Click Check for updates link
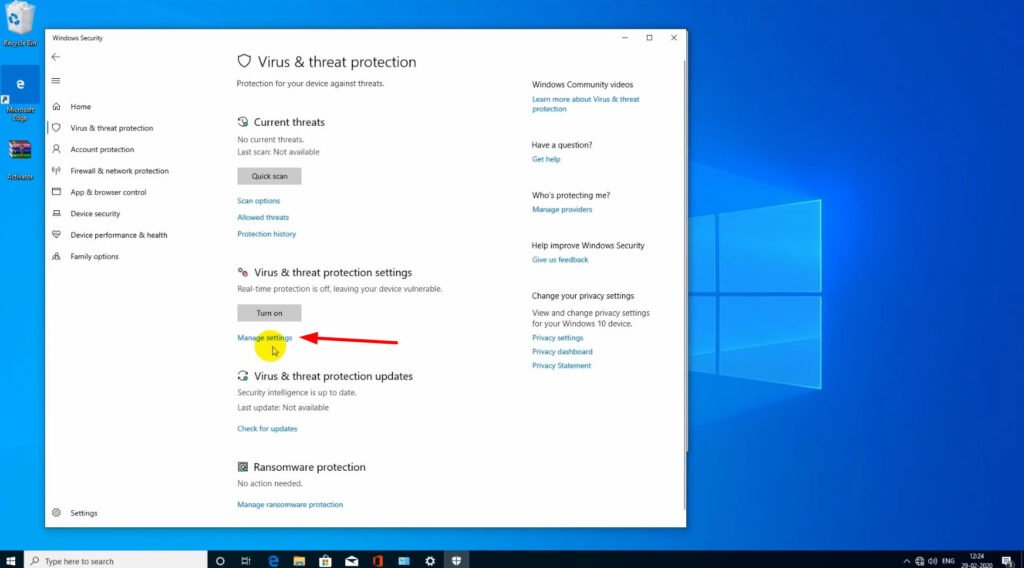The image size is (1024, 568). [267, 429]
